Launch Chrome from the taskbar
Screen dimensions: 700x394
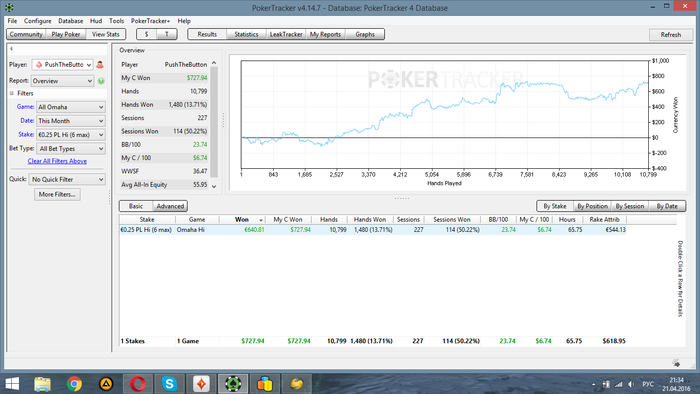75,384
